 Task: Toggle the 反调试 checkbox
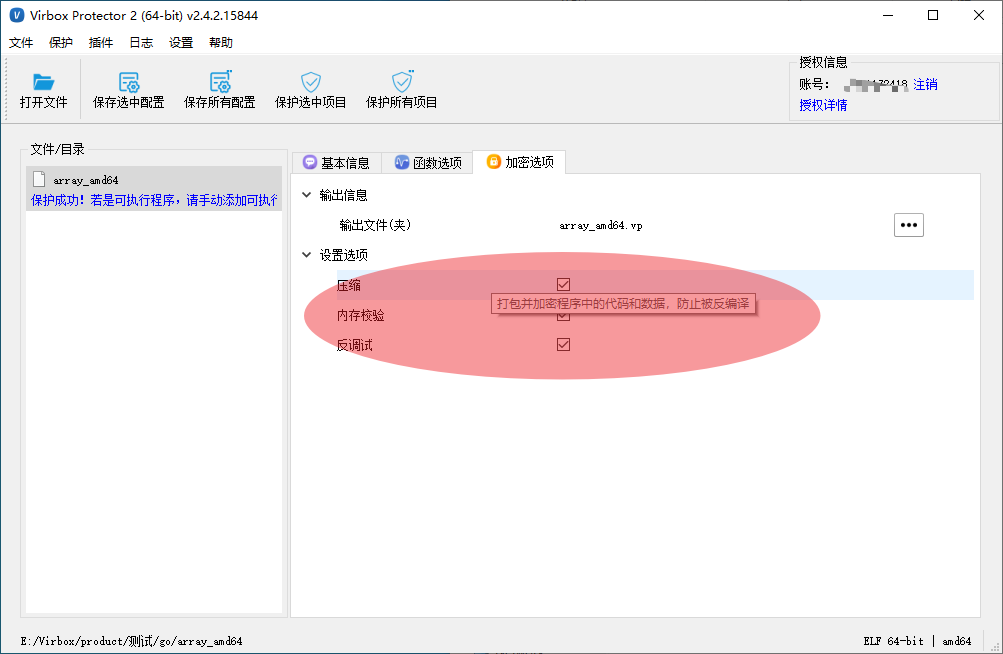point(563,345)
